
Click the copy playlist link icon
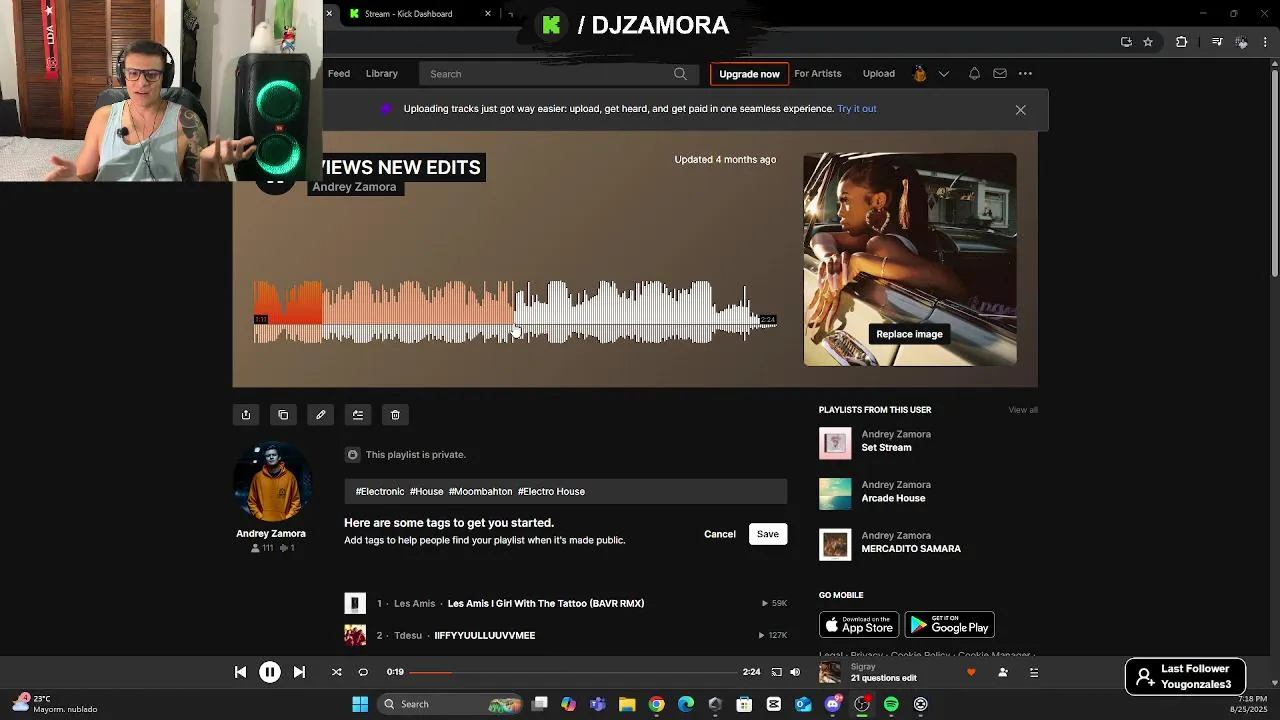(x=283, y=415)
